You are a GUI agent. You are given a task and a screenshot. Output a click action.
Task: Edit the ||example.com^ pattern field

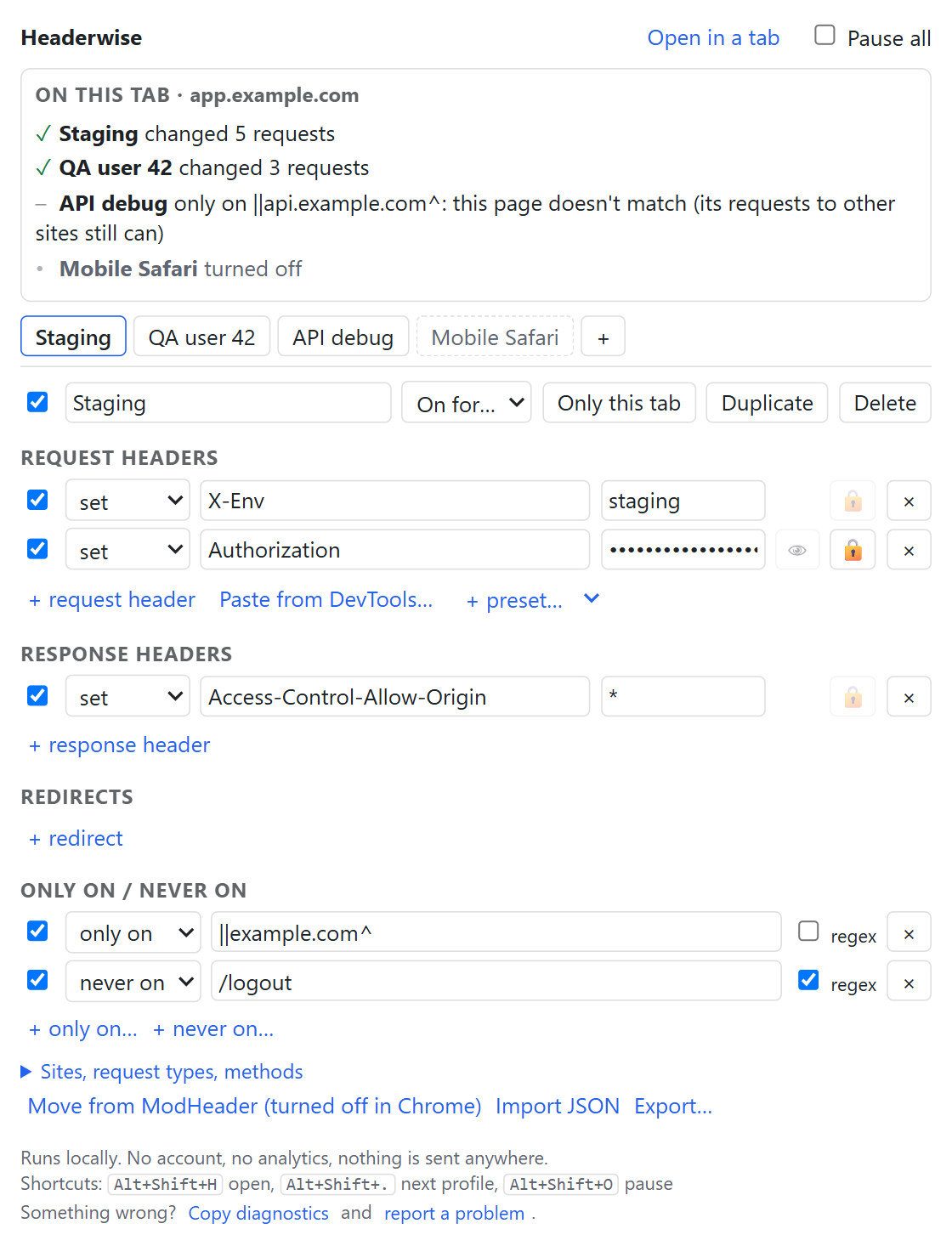(496, 933)
